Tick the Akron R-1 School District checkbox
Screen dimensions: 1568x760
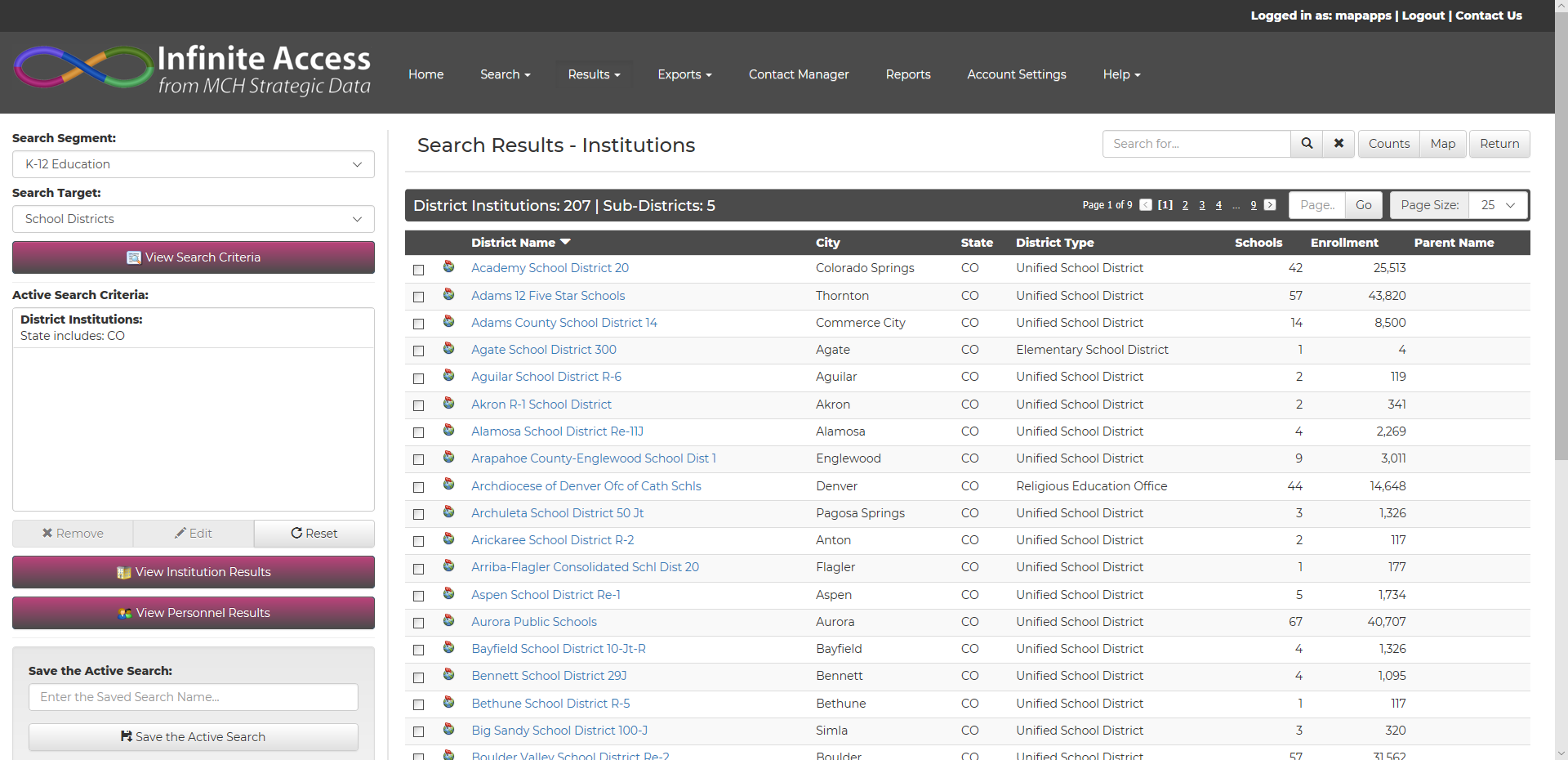tap(419, 405)
